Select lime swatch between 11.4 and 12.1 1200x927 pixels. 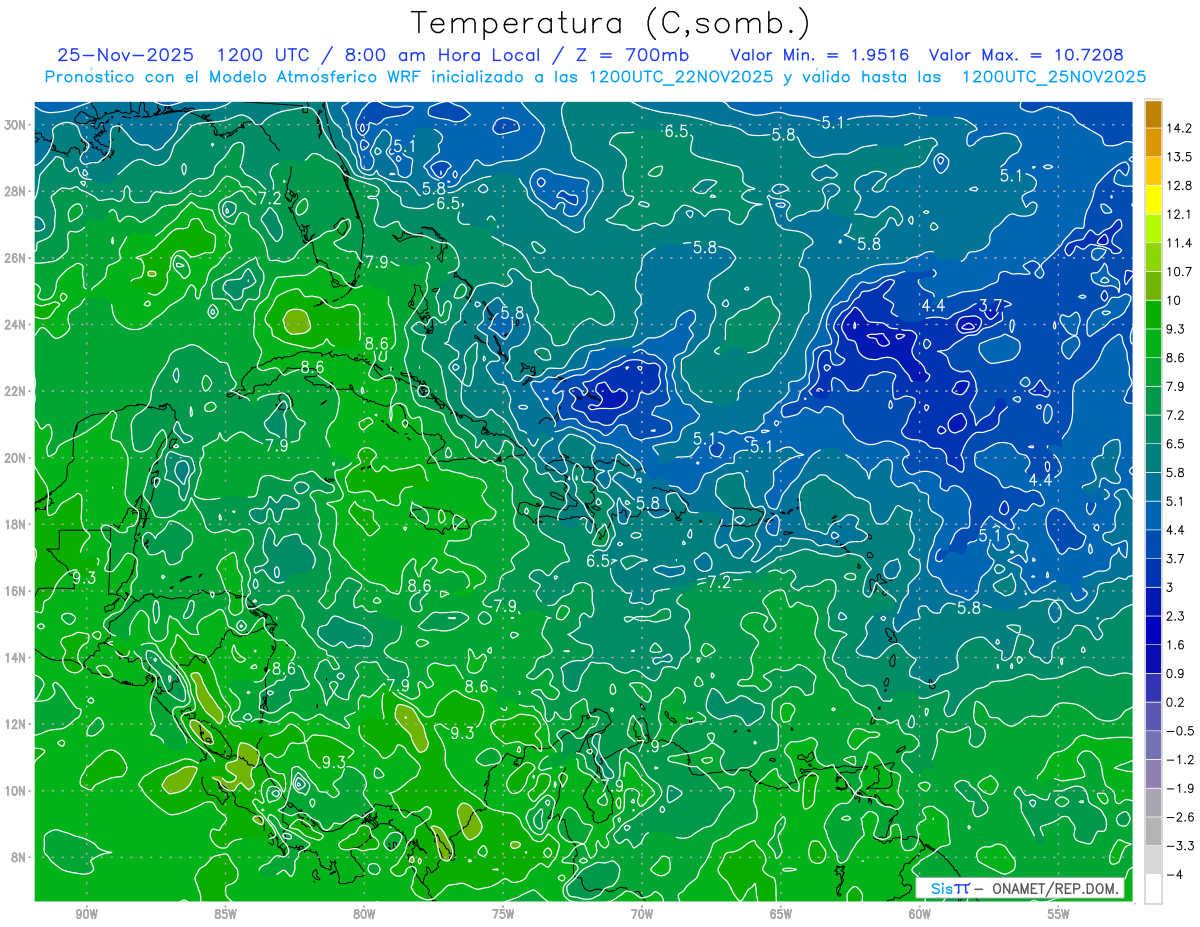[1153, 229]
